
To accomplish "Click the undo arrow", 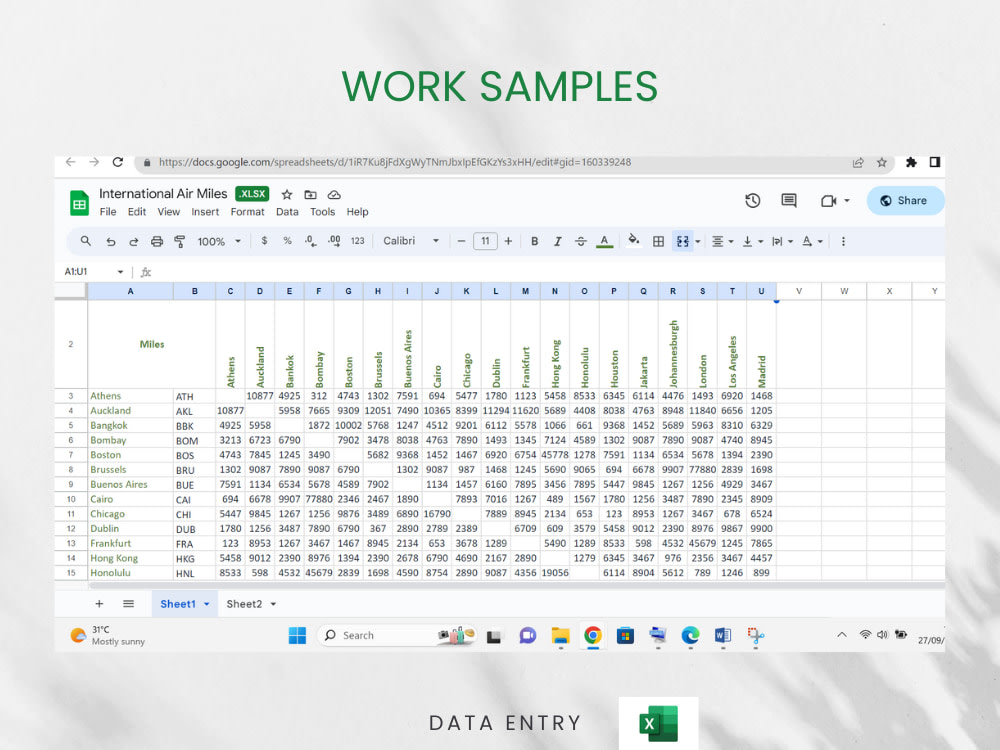I will point(111,242).
